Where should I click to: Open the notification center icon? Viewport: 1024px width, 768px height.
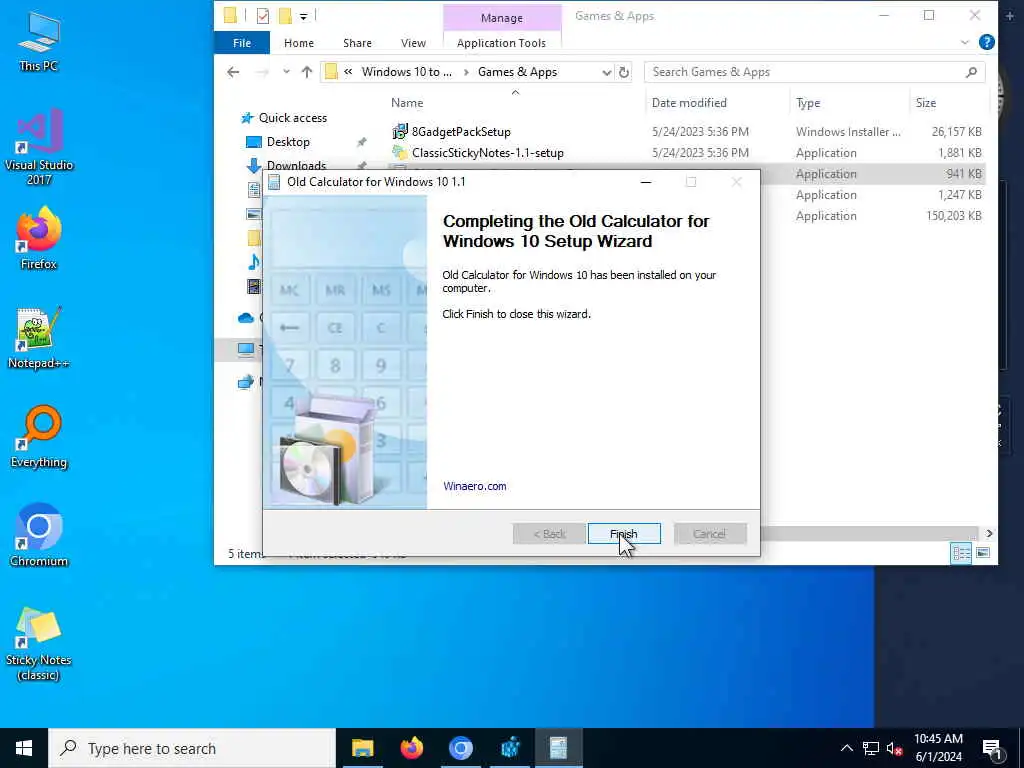pyautogui.click(x=992, y=748)
